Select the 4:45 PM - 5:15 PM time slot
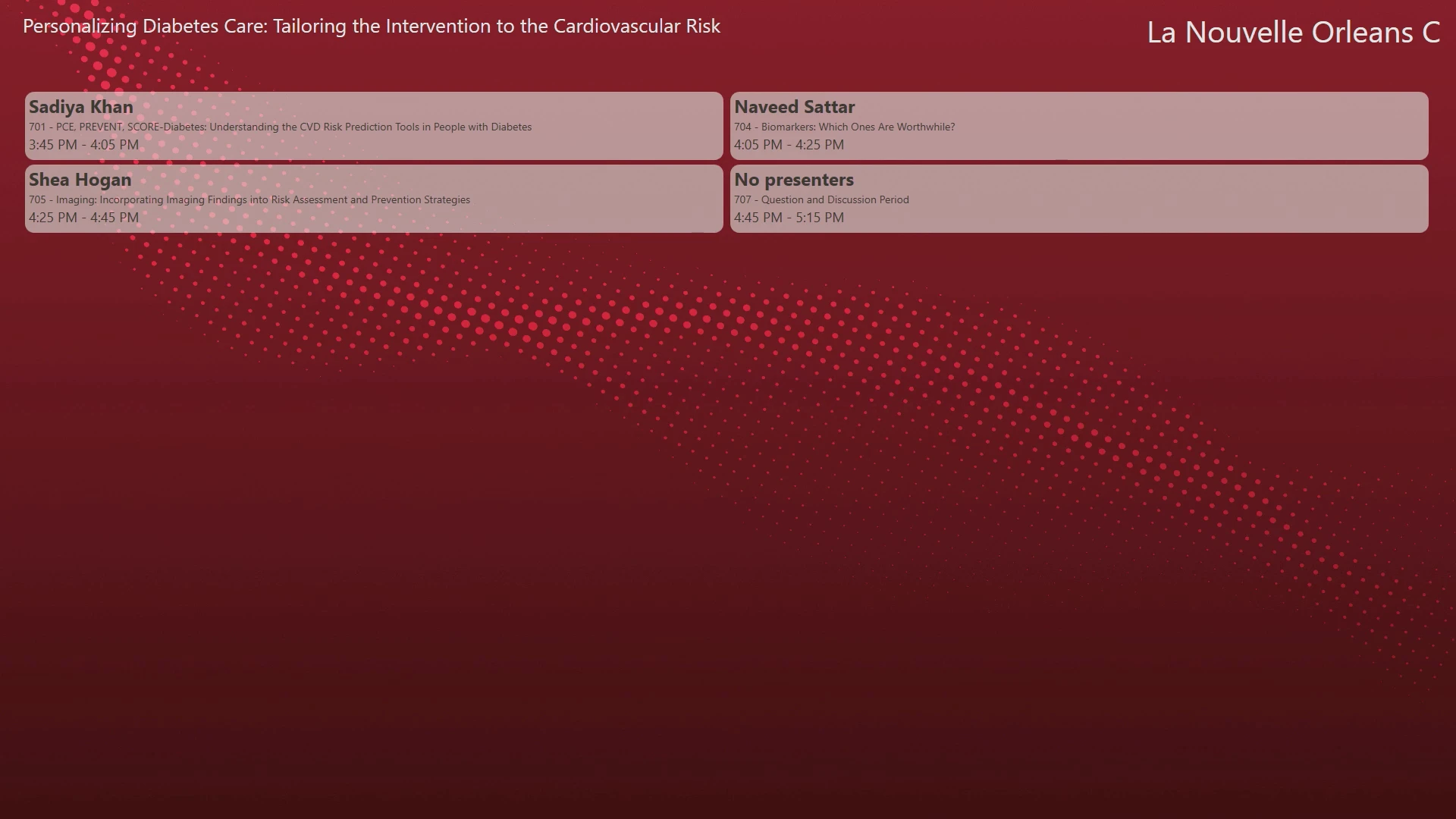 (789, 217)
